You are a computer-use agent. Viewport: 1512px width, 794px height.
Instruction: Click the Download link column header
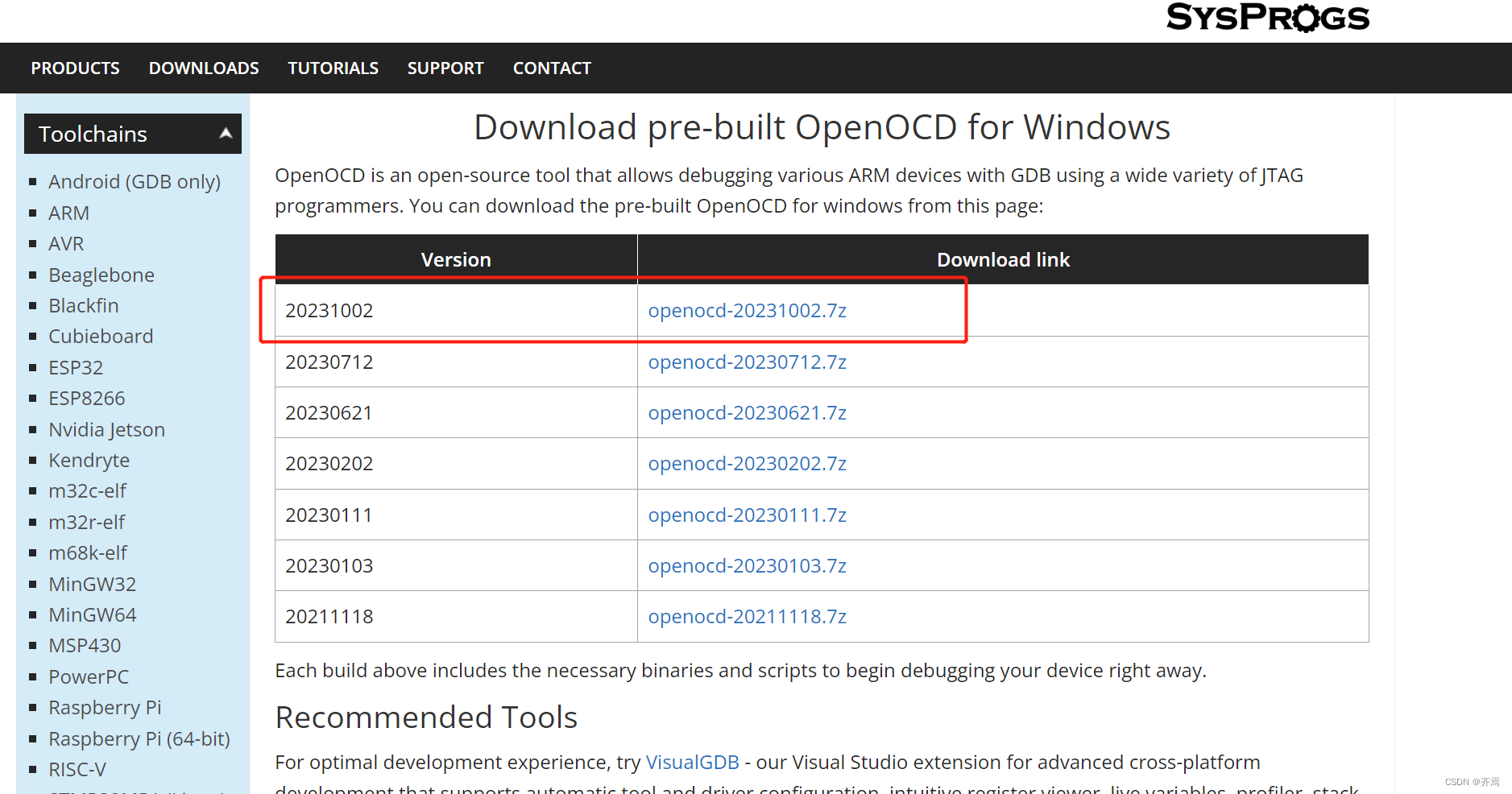(1003, 260)
